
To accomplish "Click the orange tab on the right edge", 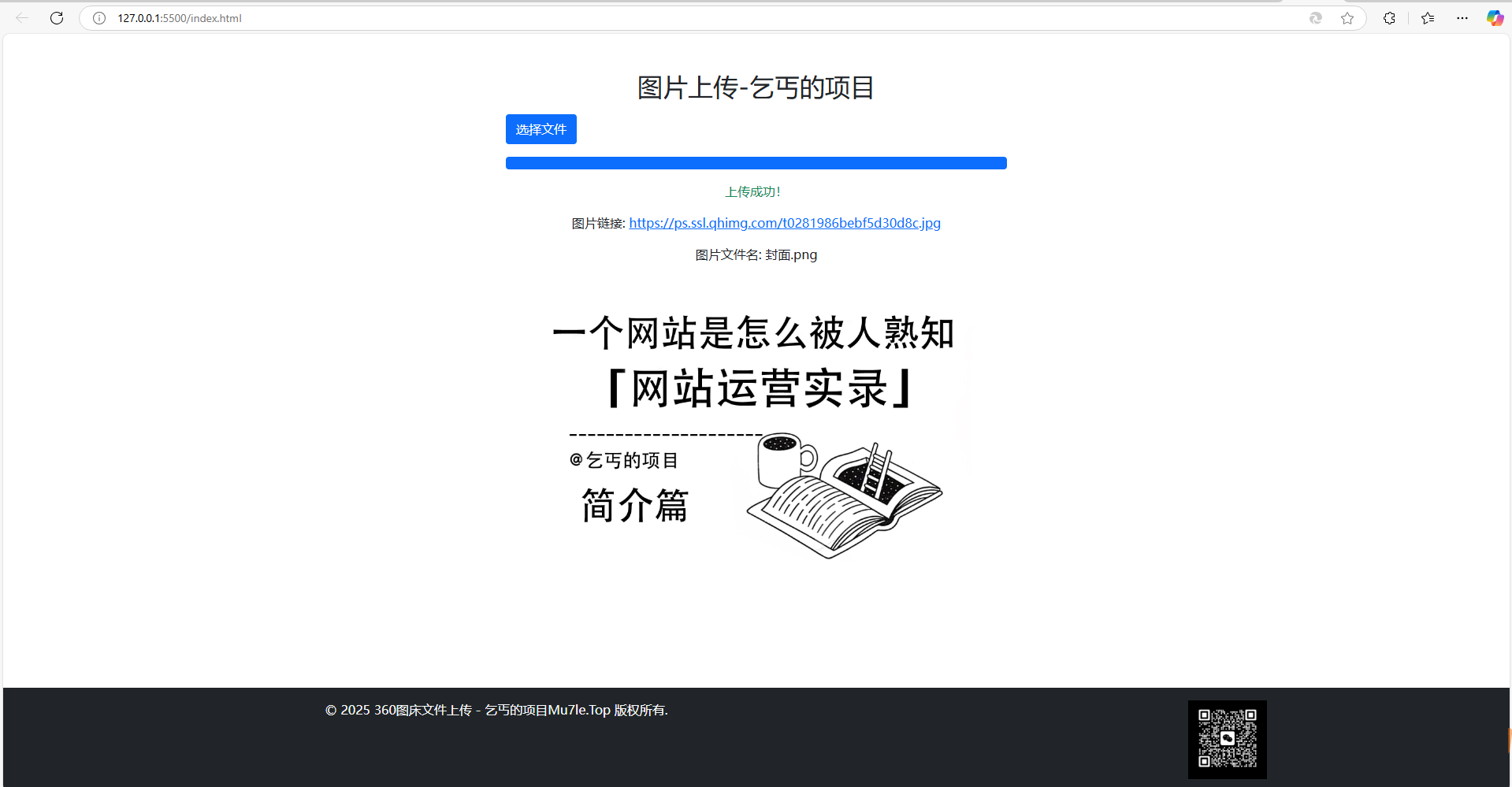I will tap(1507, 739).
